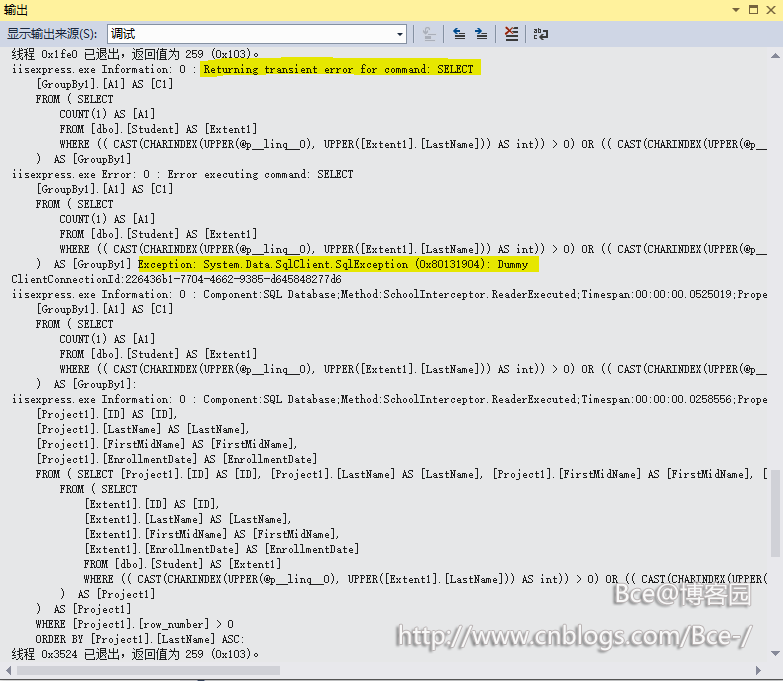Viewport: 783px width, 681px height.
Task: Click 'FROM [dbo].[Student] AS [Extent1]' near the bottom
Action: 182,564
